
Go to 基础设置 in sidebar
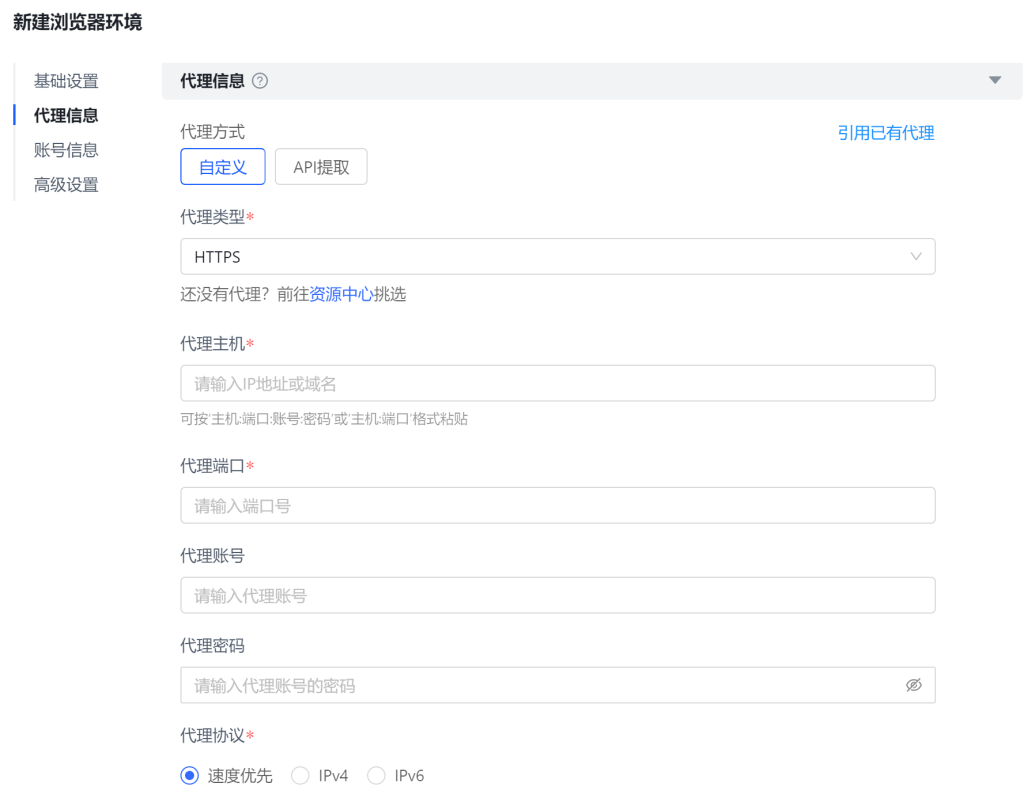click(66, 81)
